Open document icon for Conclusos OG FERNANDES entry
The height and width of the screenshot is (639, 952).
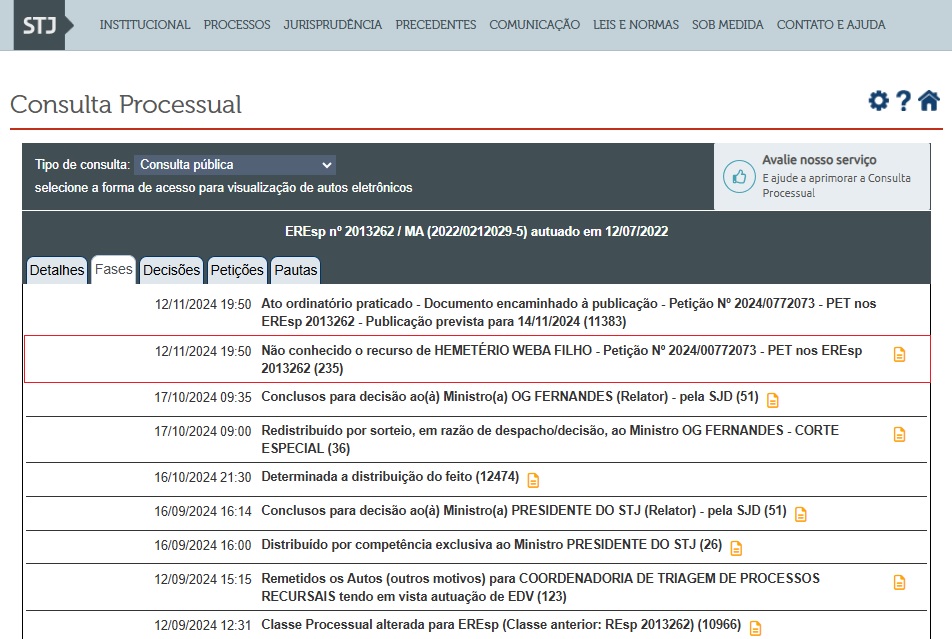773,400
